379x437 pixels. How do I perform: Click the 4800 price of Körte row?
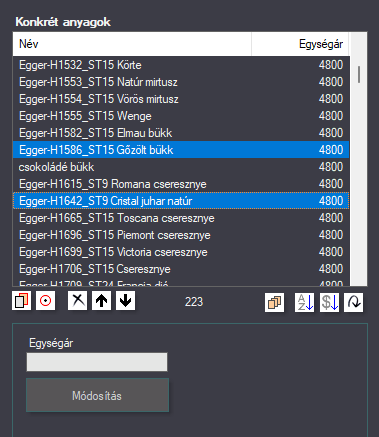tap(331, 65)
